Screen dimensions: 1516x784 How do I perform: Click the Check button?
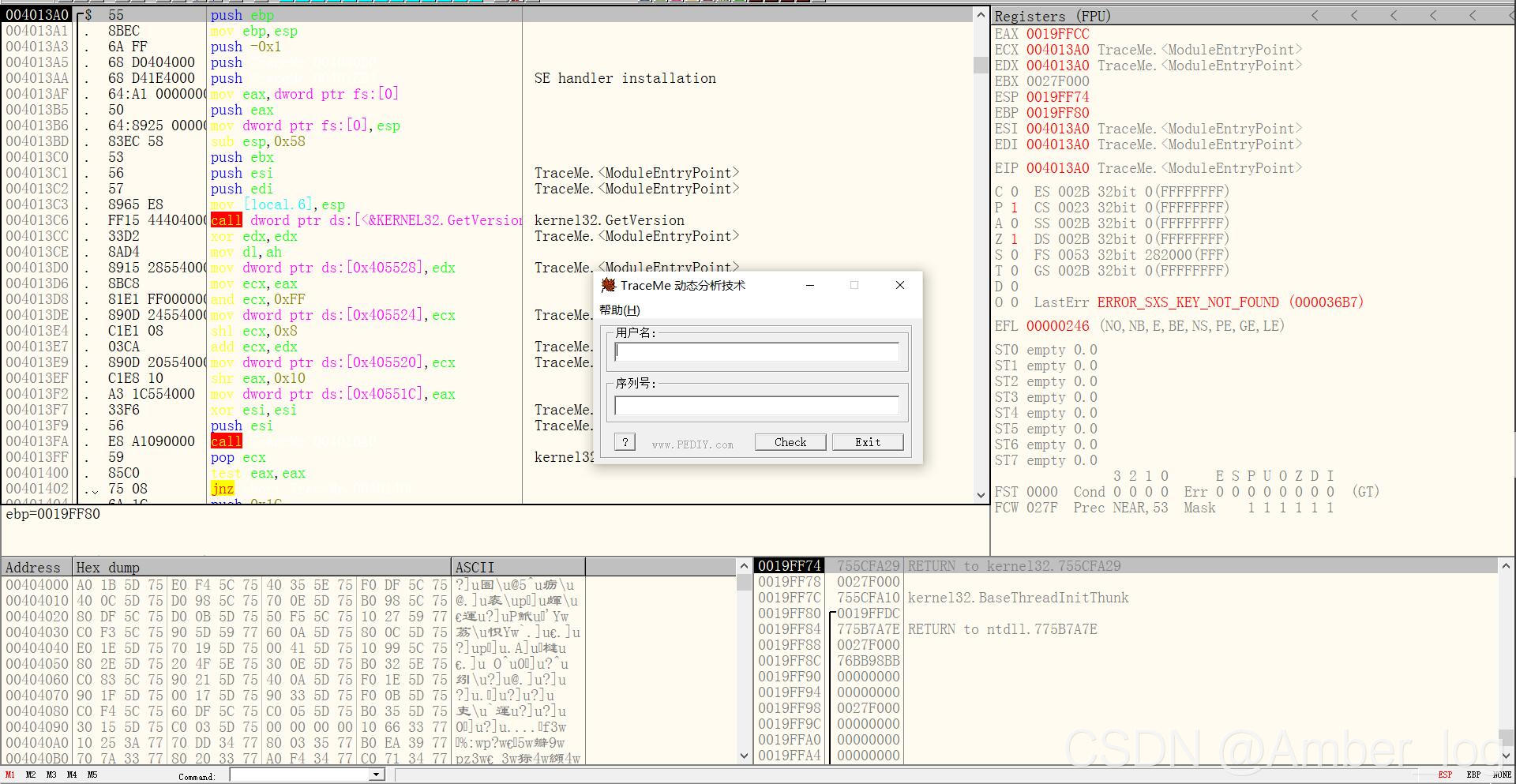click(x=790, y=442)
